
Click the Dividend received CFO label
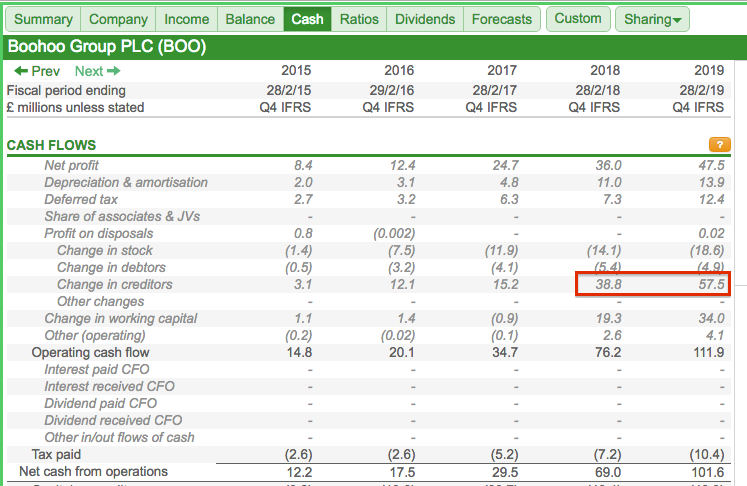coord(113,420)
